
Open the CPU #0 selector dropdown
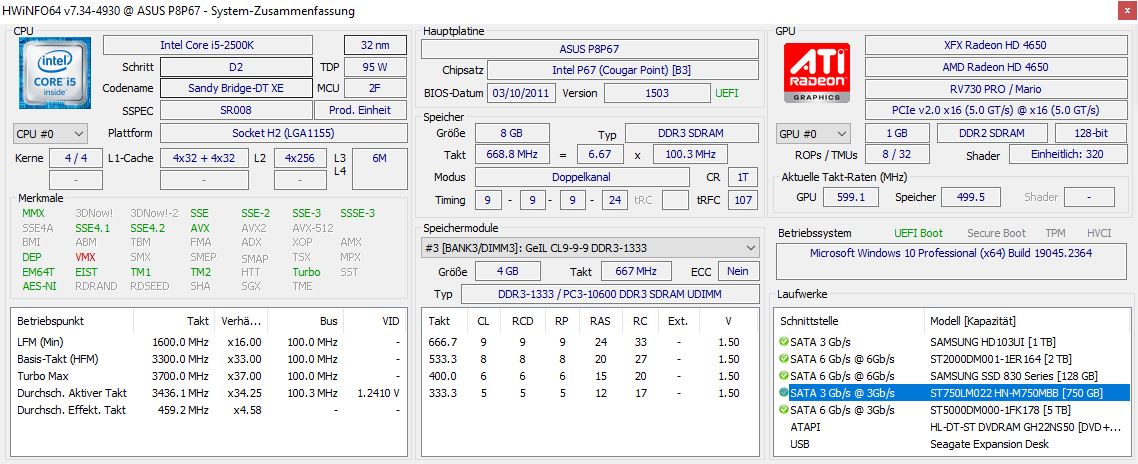50,134
